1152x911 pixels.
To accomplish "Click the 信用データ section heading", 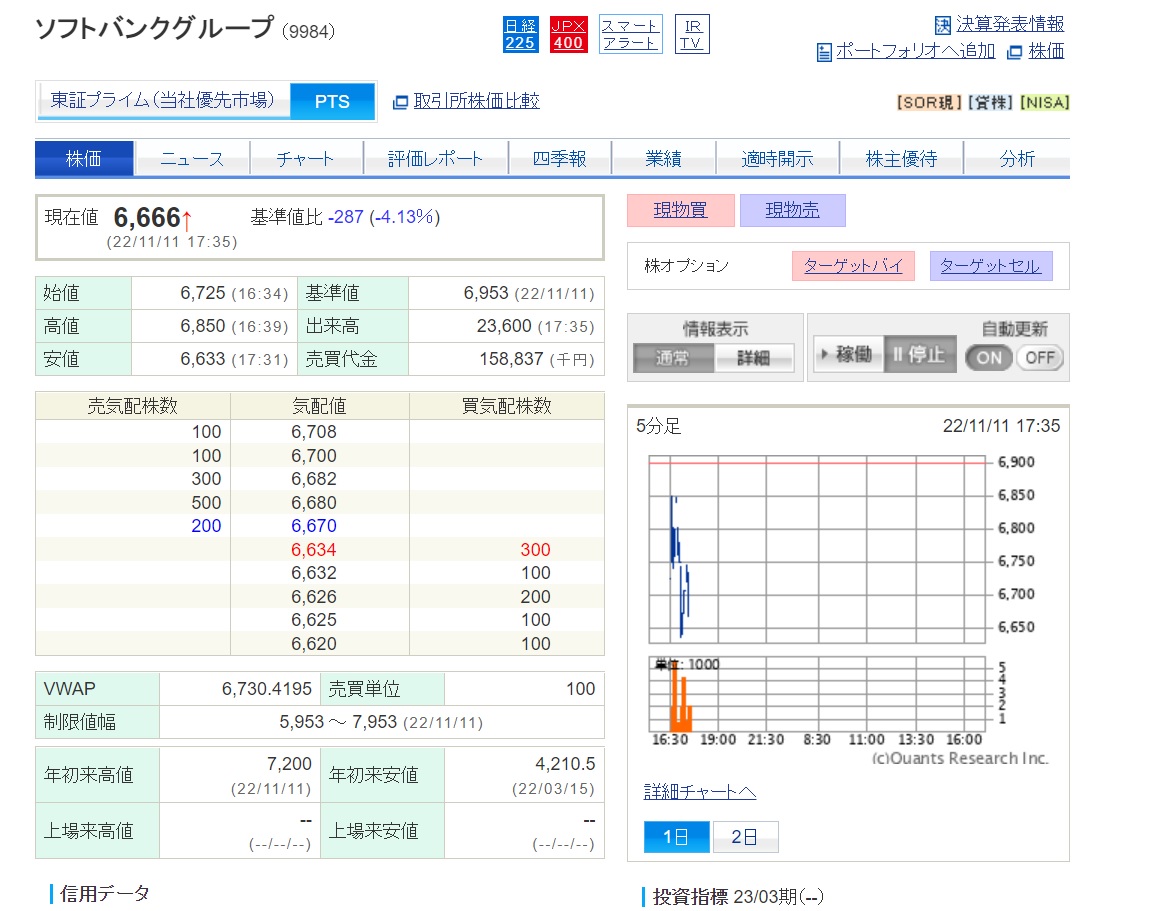I will tap(105, 894).
